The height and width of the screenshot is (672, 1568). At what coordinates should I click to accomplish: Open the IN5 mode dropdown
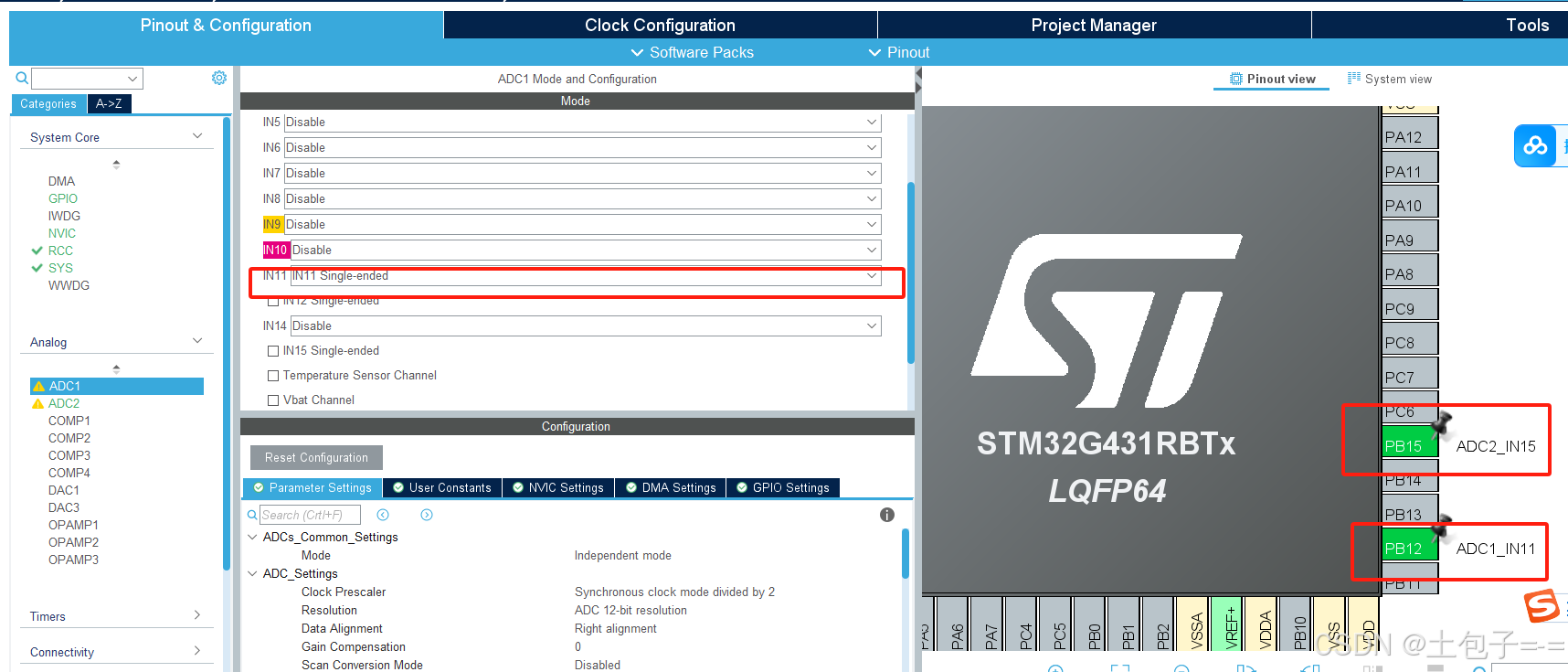[583, 123]
